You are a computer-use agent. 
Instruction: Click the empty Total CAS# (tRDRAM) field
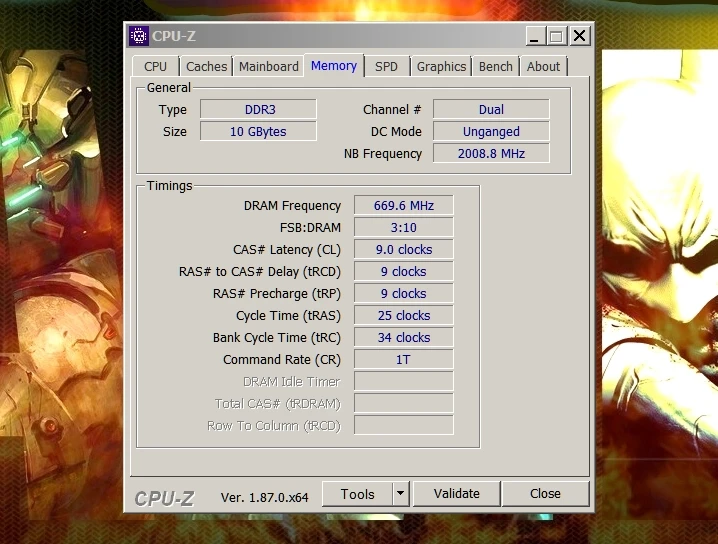[403, 403]
